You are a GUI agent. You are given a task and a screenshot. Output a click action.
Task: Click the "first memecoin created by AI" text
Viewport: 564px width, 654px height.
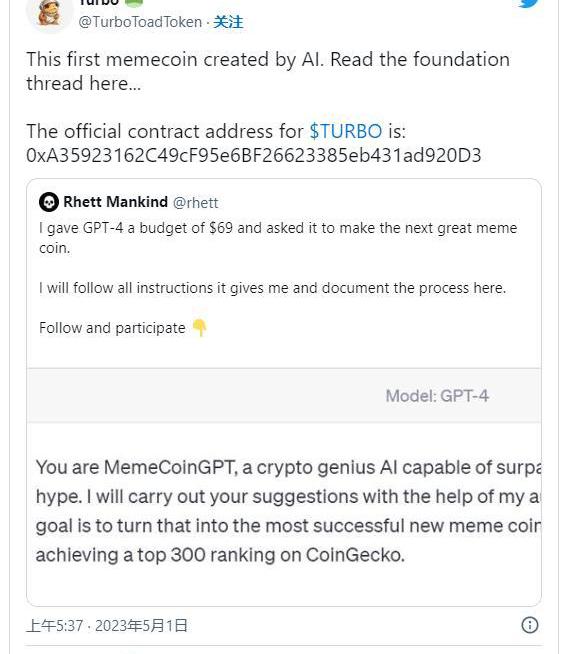195,60
